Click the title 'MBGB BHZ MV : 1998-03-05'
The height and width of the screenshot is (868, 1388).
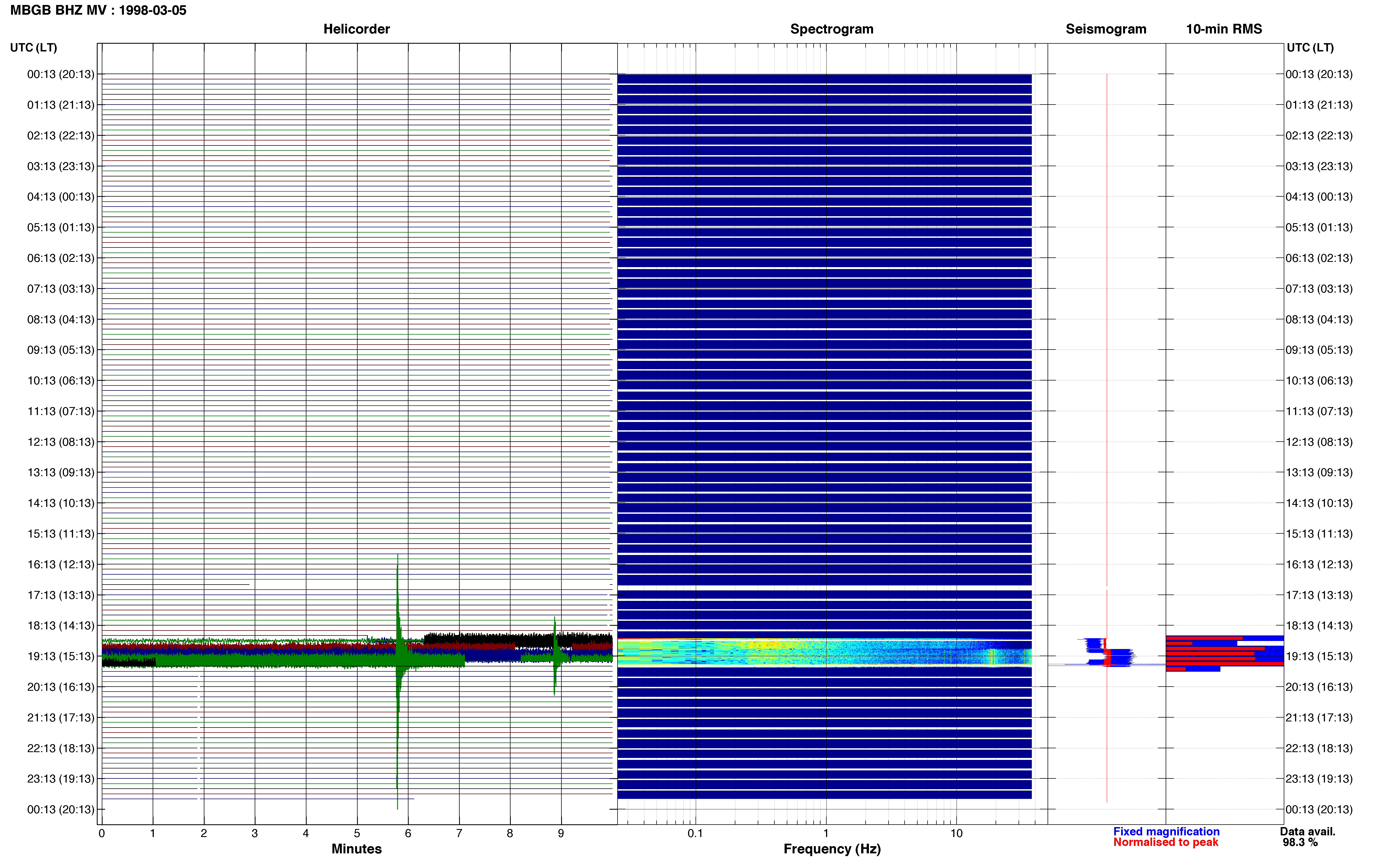tap(98, 10)
